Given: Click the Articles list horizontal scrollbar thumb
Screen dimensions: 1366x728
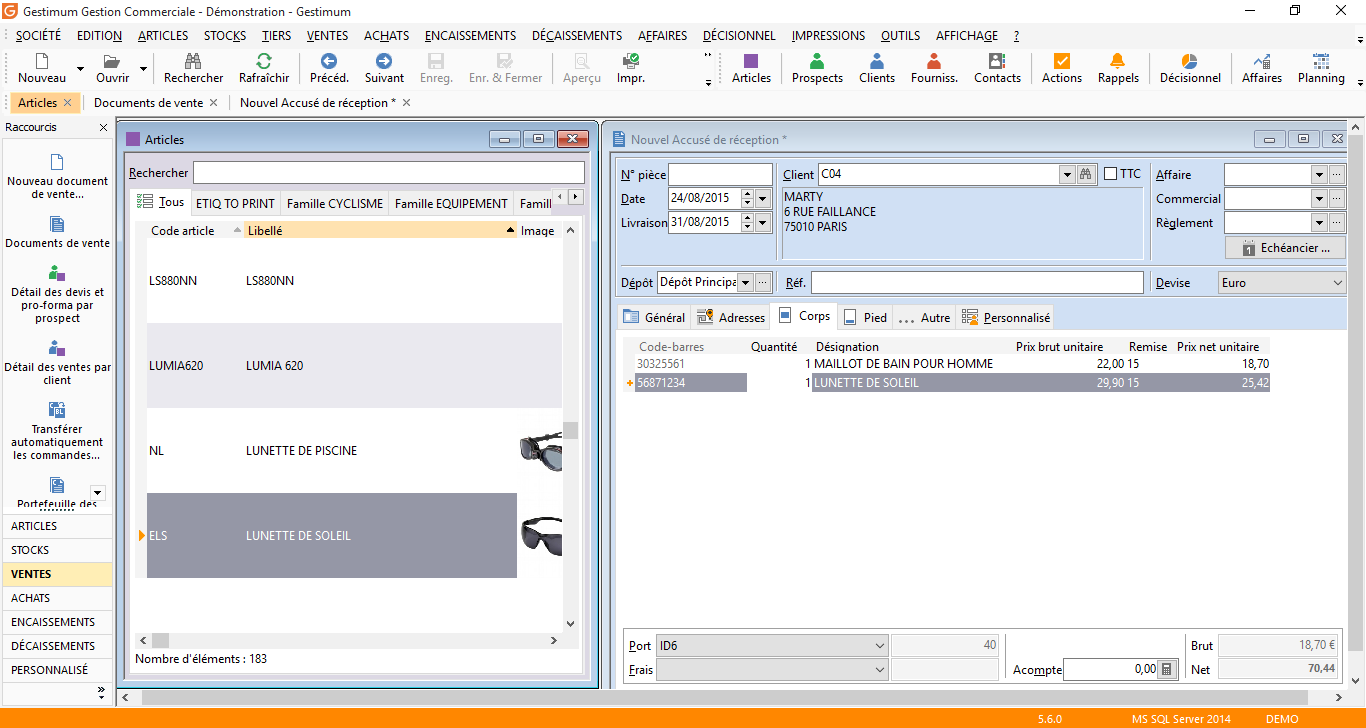Looking at the screenshot, I should (160, 640).
